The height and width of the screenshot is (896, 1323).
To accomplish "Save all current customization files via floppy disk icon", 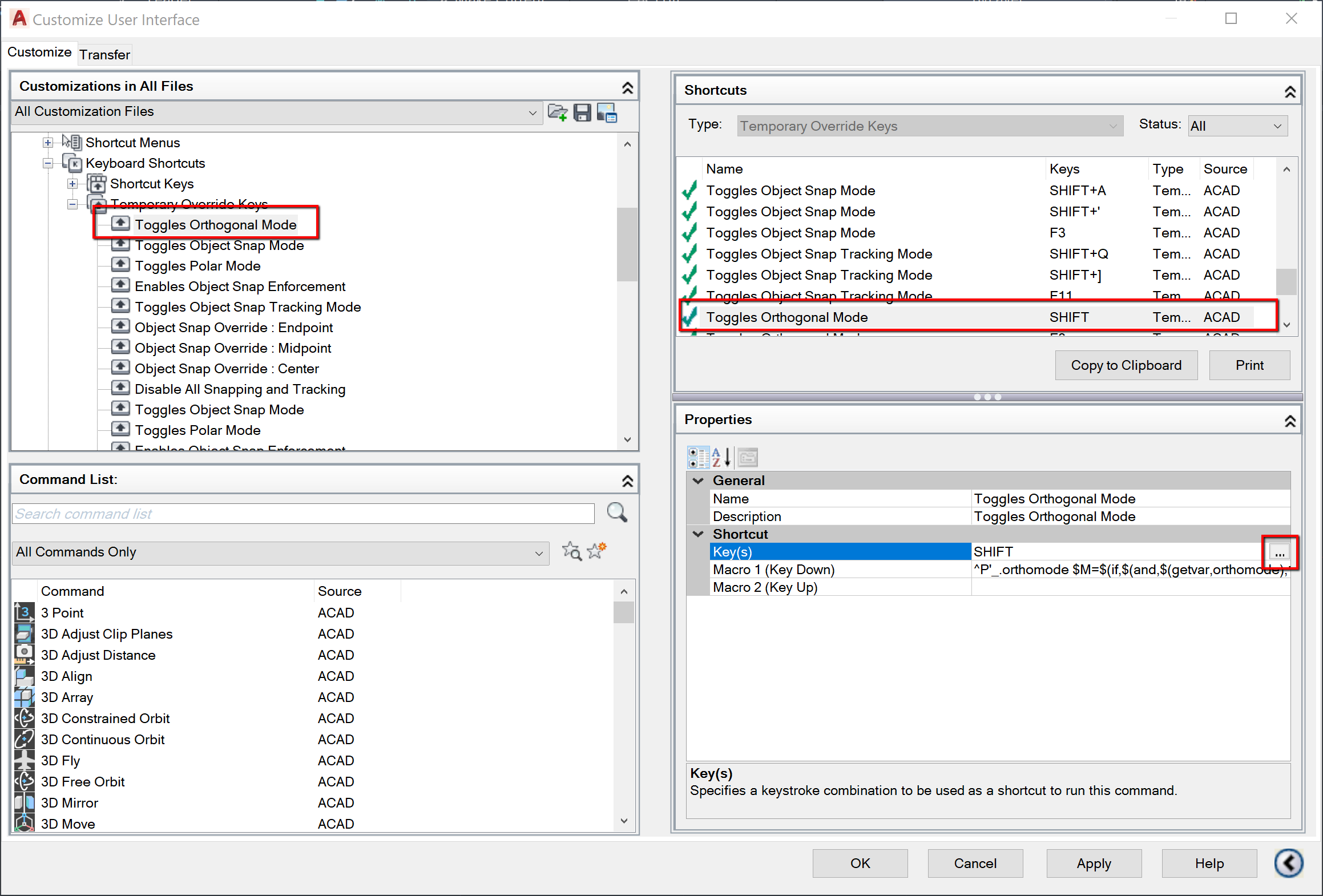I will (582, 112).
